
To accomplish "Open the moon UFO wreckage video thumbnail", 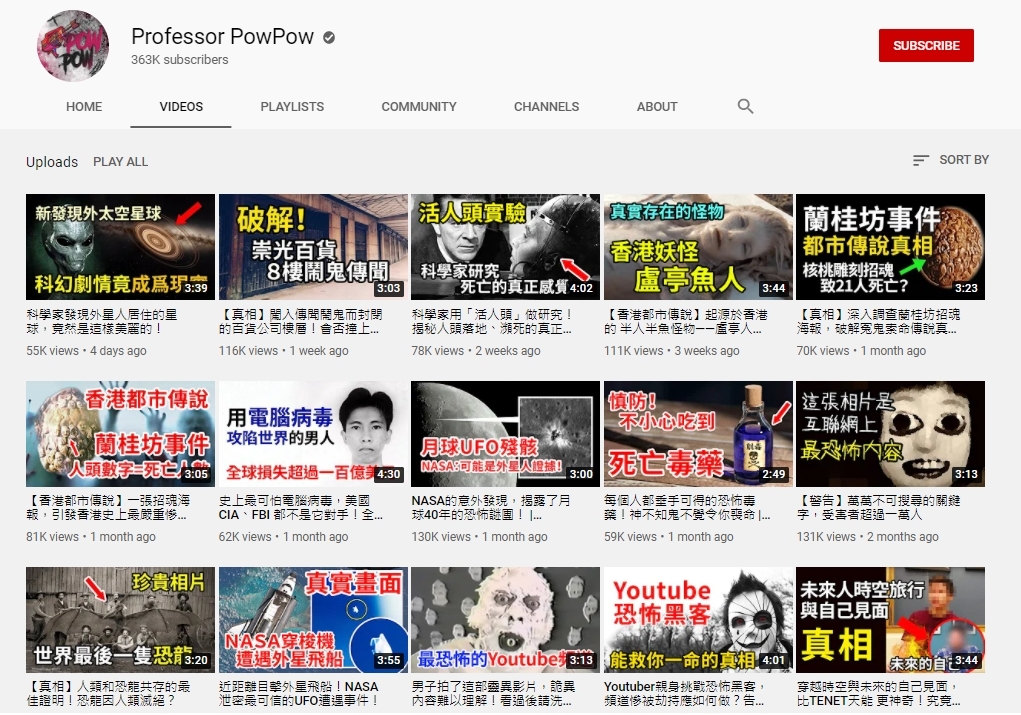I will tap(505, 434).
